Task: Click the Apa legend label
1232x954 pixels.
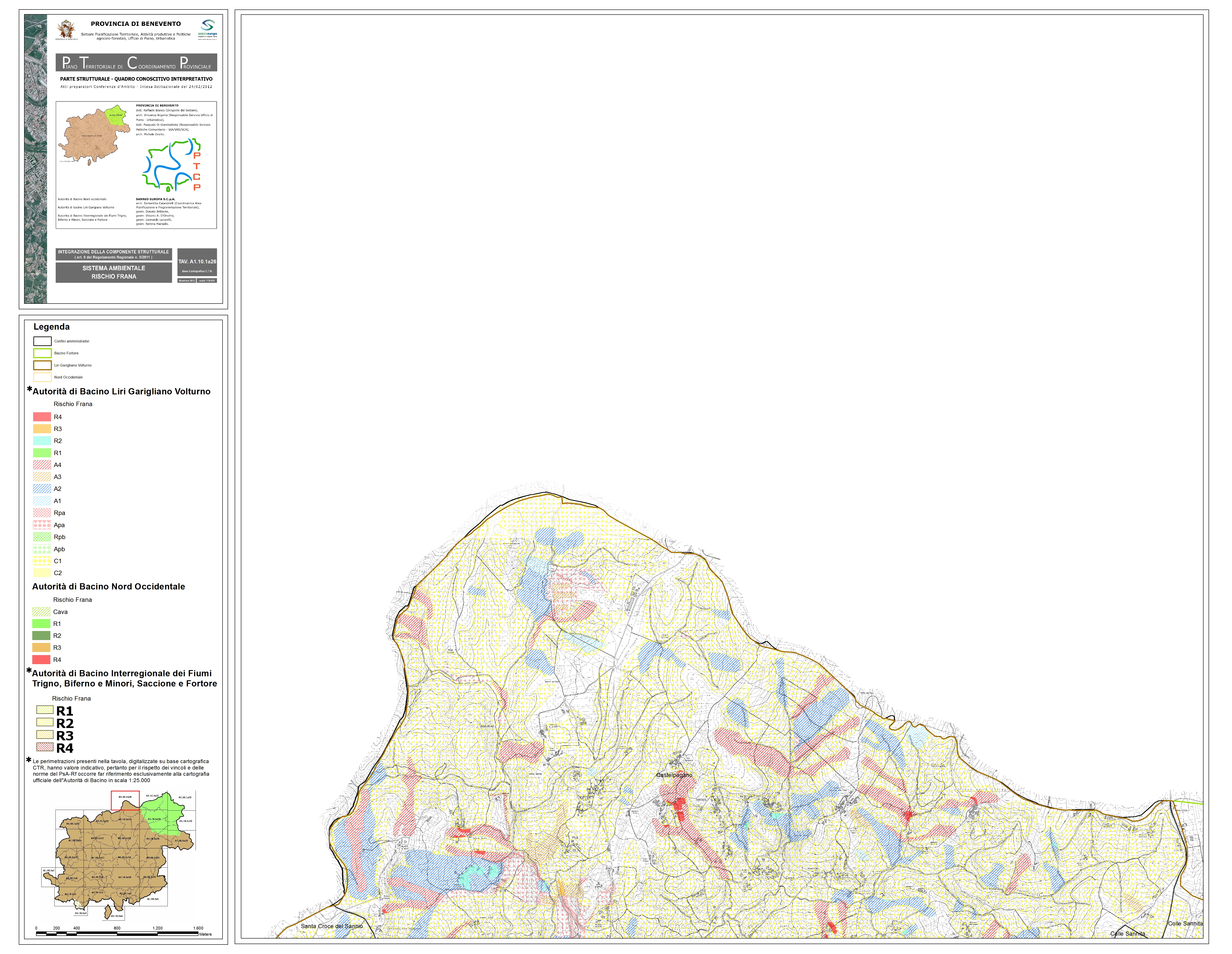Action: click(59, 525)
